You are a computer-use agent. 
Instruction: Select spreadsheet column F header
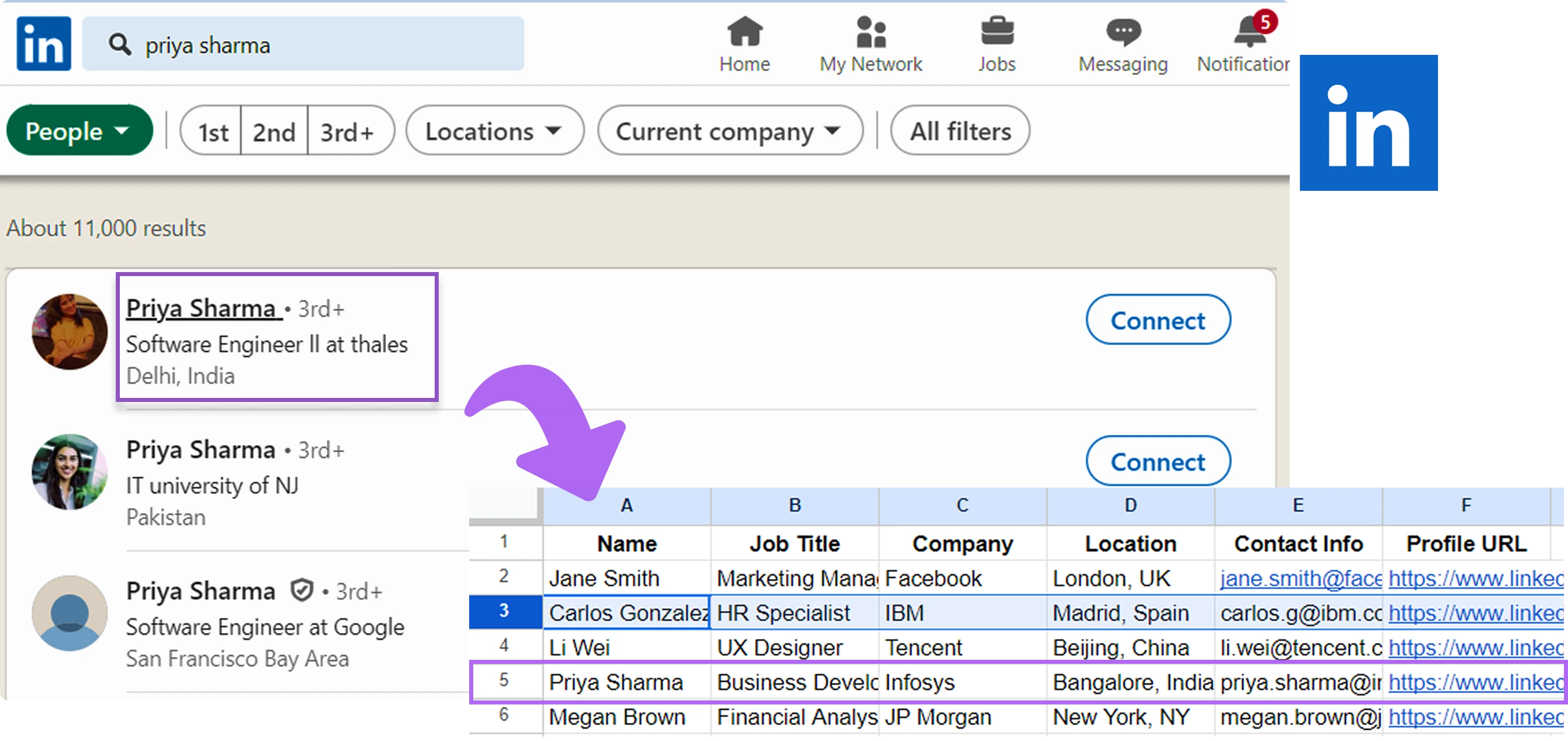point(1466,506)
